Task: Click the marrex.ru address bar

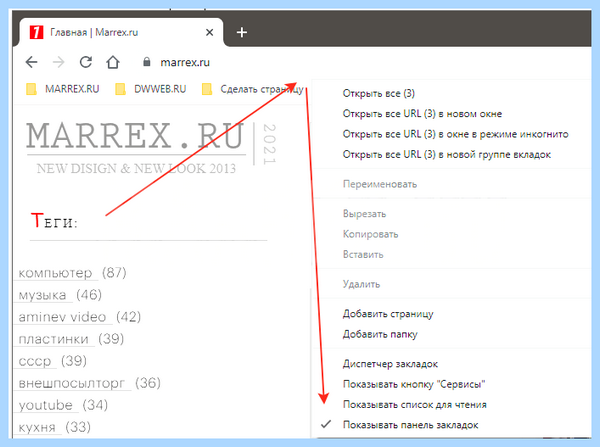Action: pyautogui.click(x=185, y=62)
